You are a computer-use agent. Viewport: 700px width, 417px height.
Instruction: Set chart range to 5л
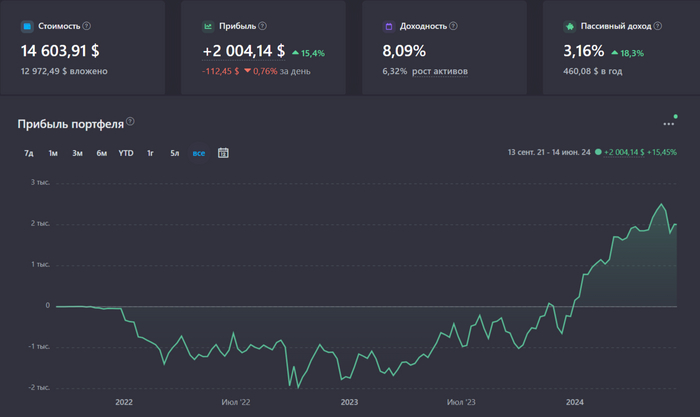174,153
